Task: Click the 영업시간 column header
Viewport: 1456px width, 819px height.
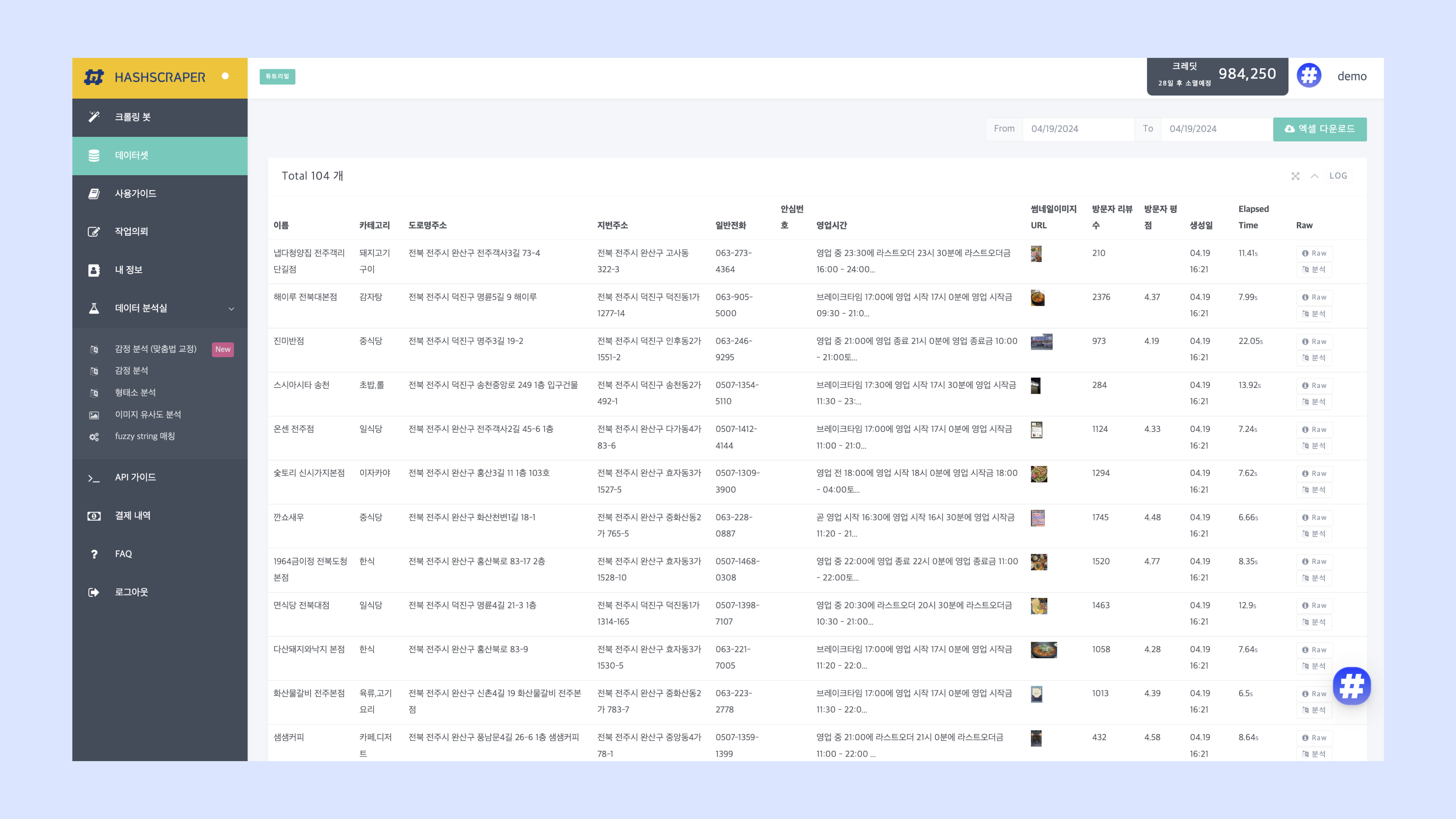Action: (x=832, y=225)
